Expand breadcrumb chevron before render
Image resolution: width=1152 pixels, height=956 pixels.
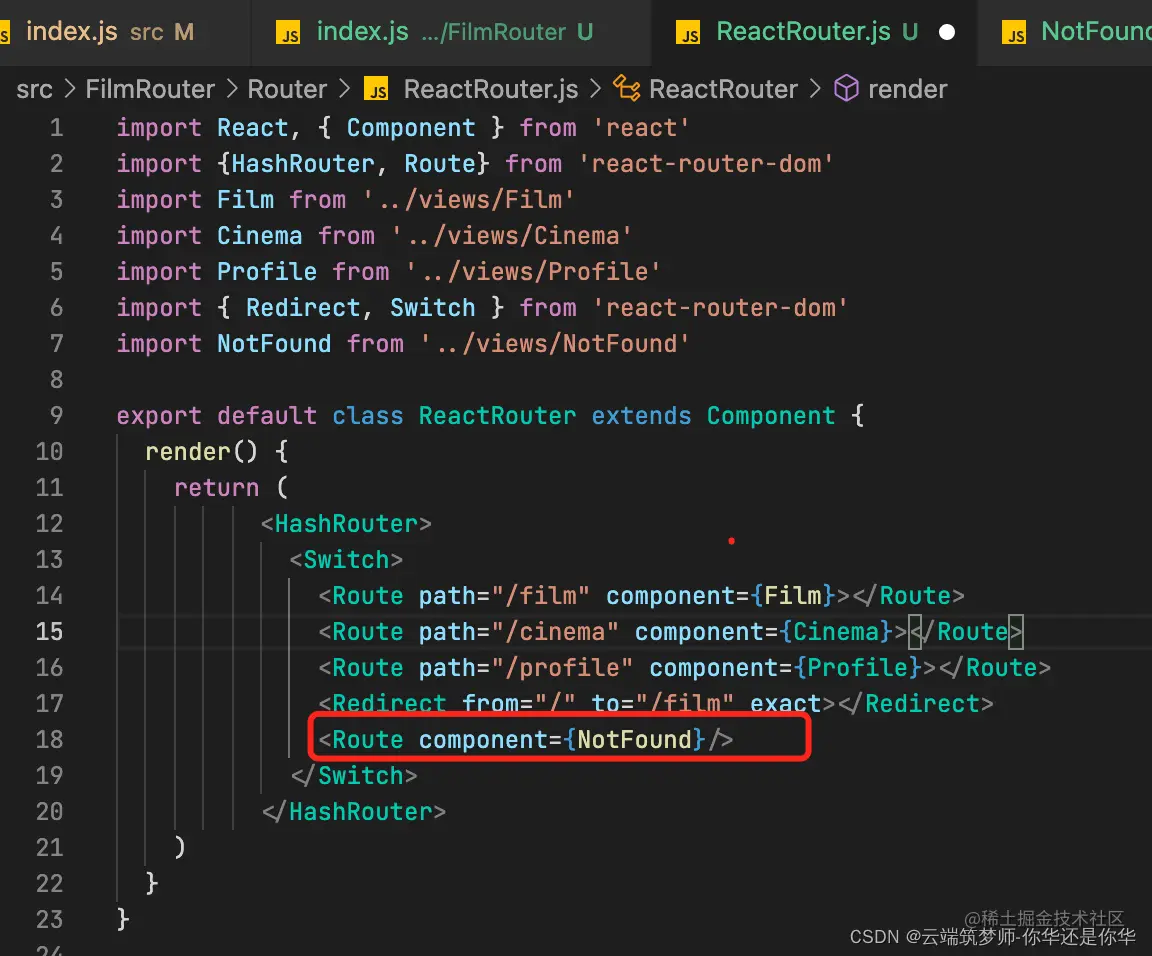coord(815,89)
